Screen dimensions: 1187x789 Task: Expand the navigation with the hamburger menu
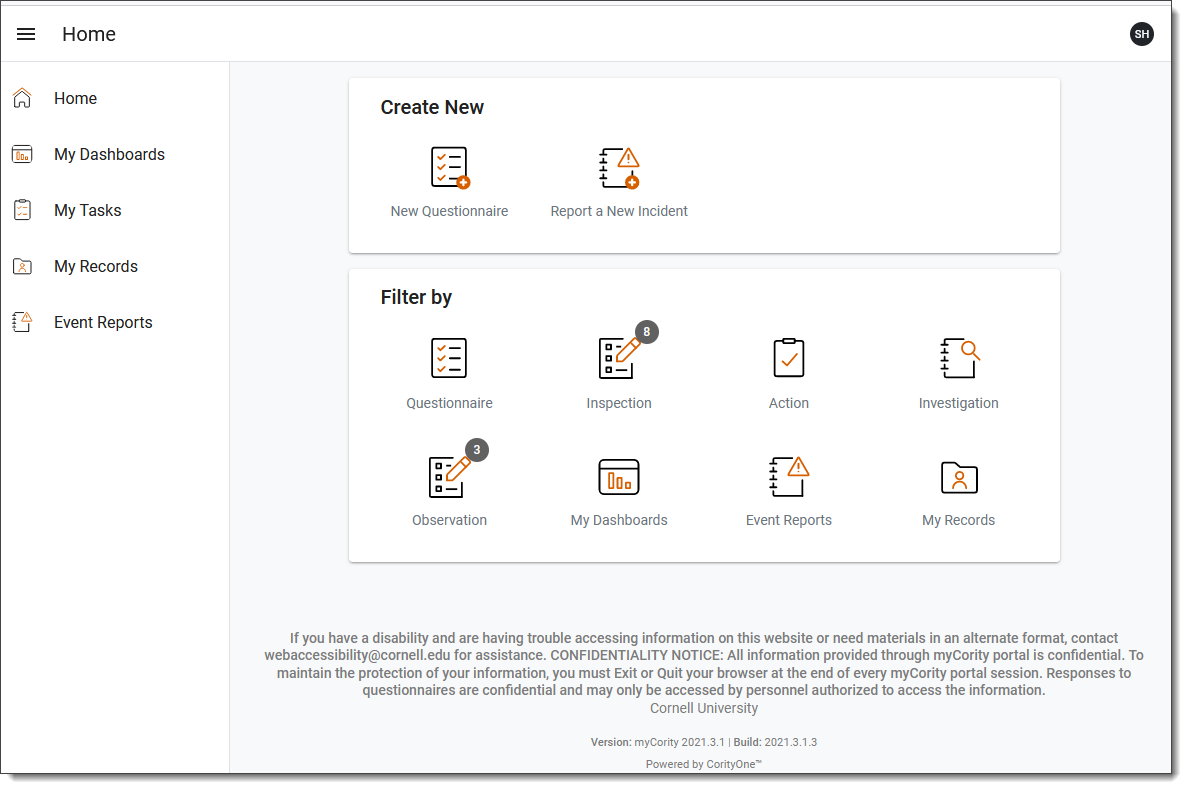click(25, 33)
